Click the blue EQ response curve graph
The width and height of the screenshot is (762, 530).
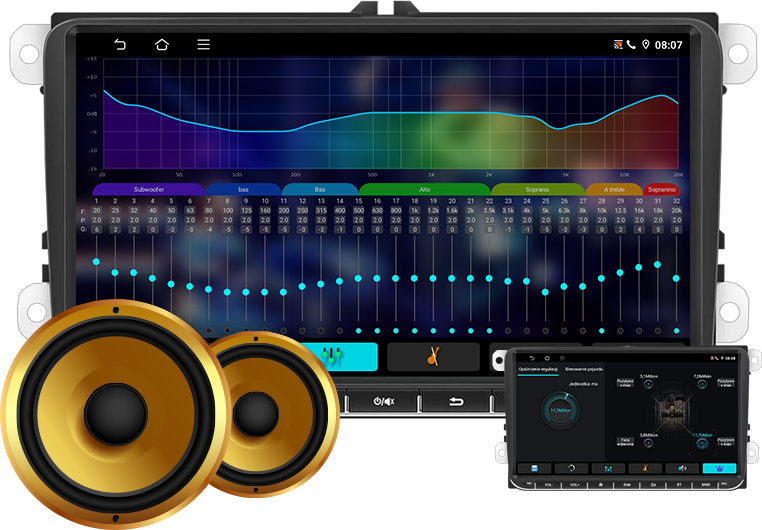[x=390, y=115]
